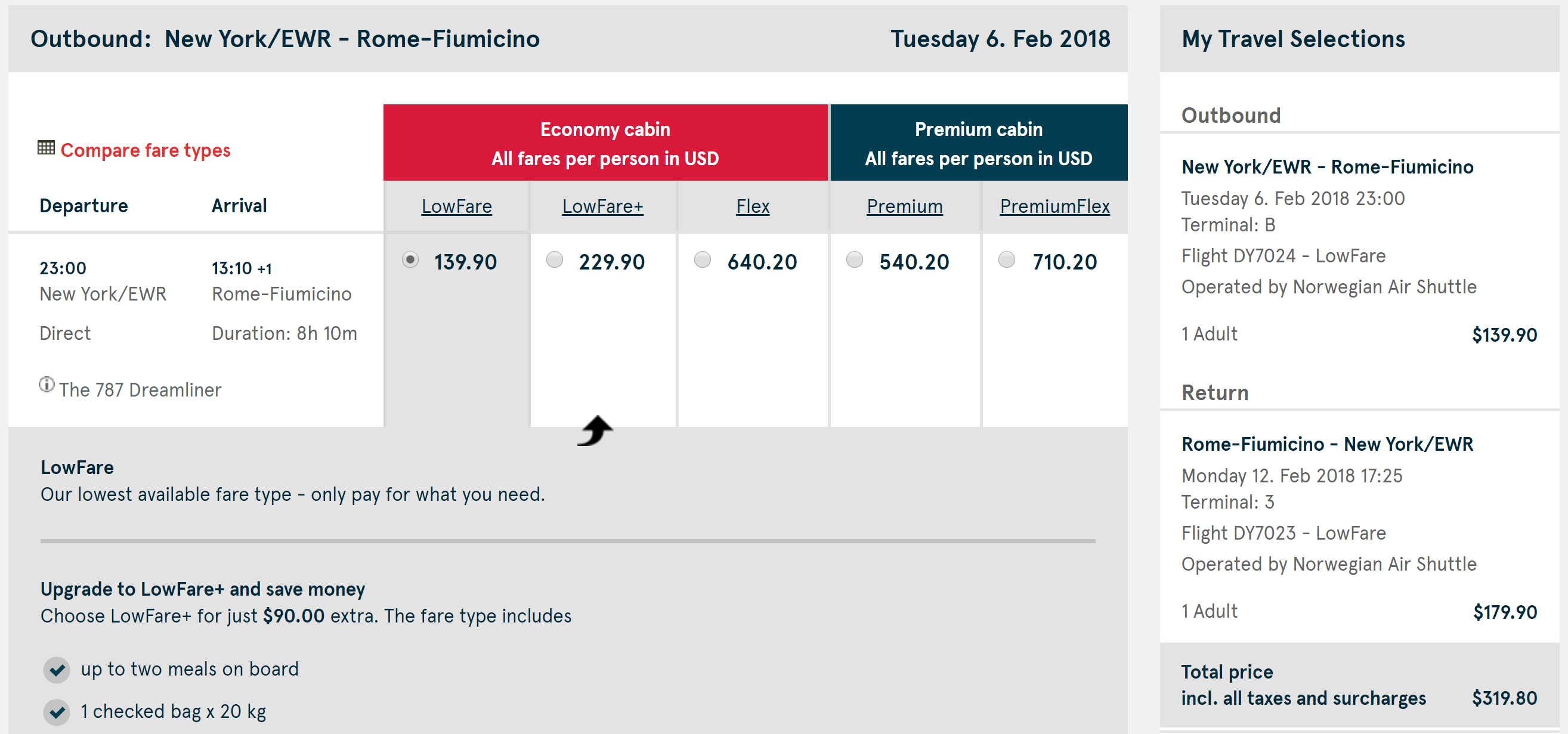This screenshot has height=734, width=1568.
Task: Click the 229.90 LowFare+ price
Action: pos(611,262)
